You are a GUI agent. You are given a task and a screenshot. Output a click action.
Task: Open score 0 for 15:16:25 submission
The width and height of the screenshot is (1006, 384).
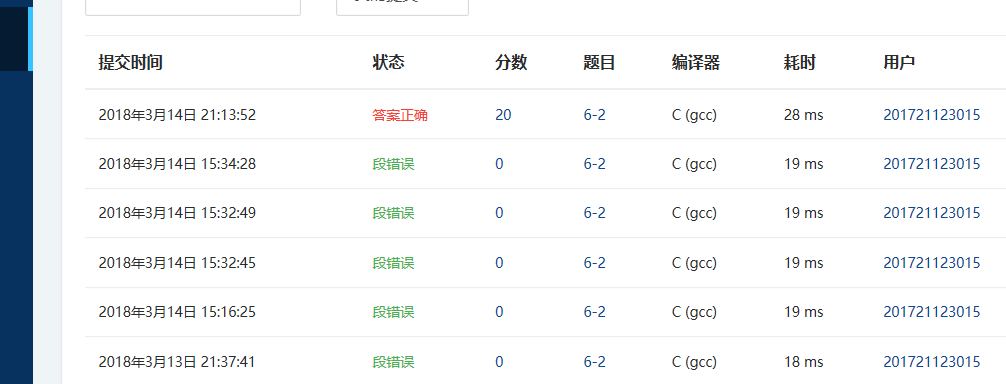point(499,312)
